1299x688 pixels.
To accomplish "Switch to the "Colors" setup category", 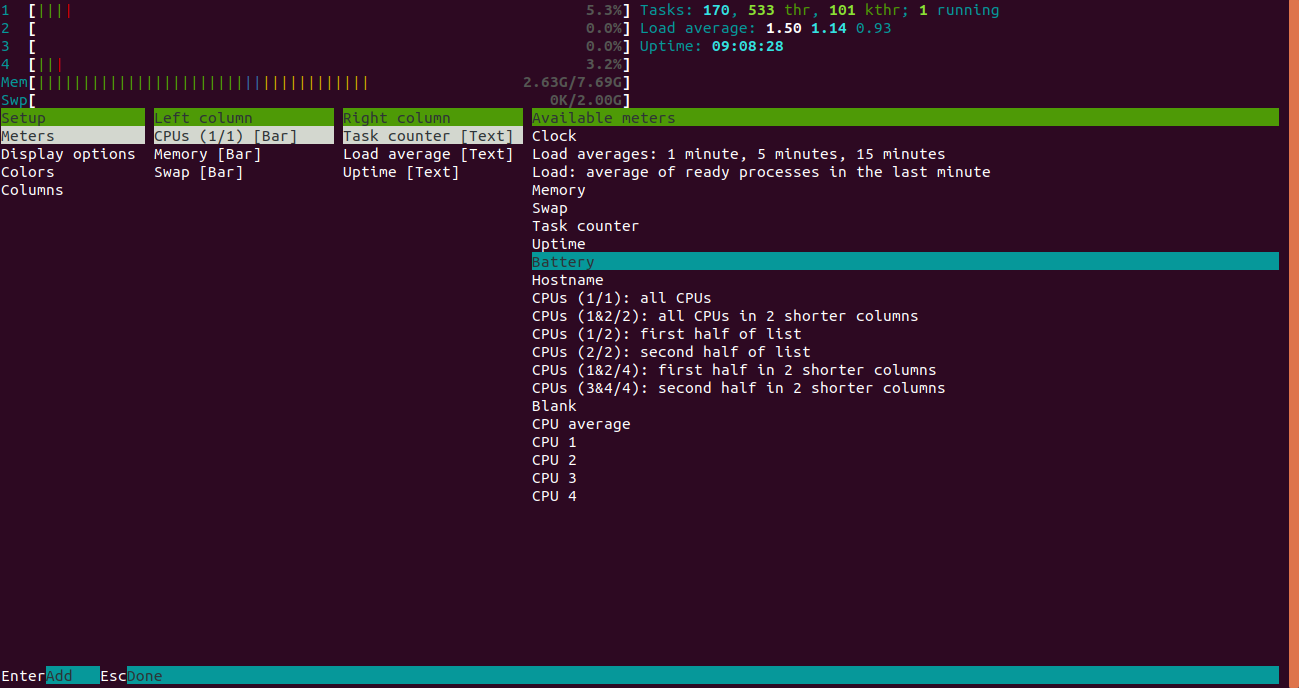I will coord(27,171).
